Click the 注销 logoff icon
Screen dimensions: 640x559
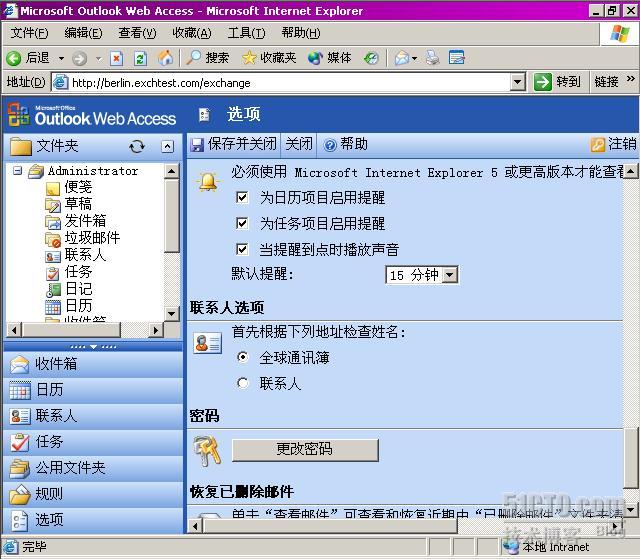598,144
